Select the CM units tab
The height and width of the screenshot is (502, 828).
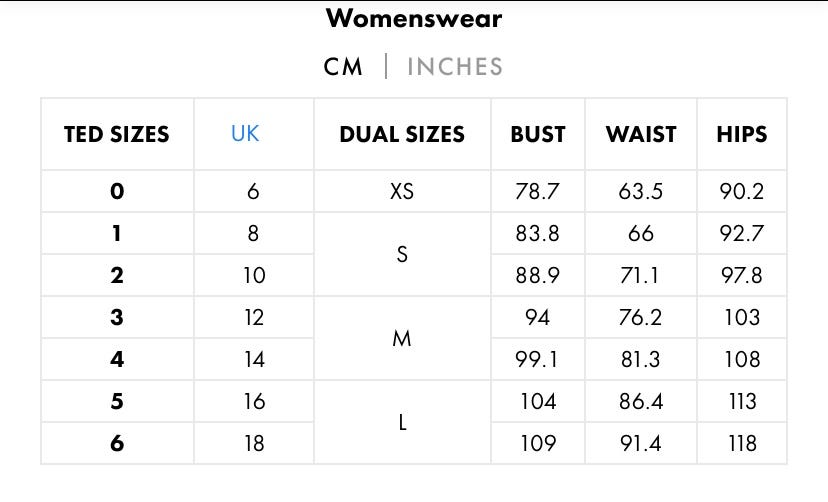(343, 67)
